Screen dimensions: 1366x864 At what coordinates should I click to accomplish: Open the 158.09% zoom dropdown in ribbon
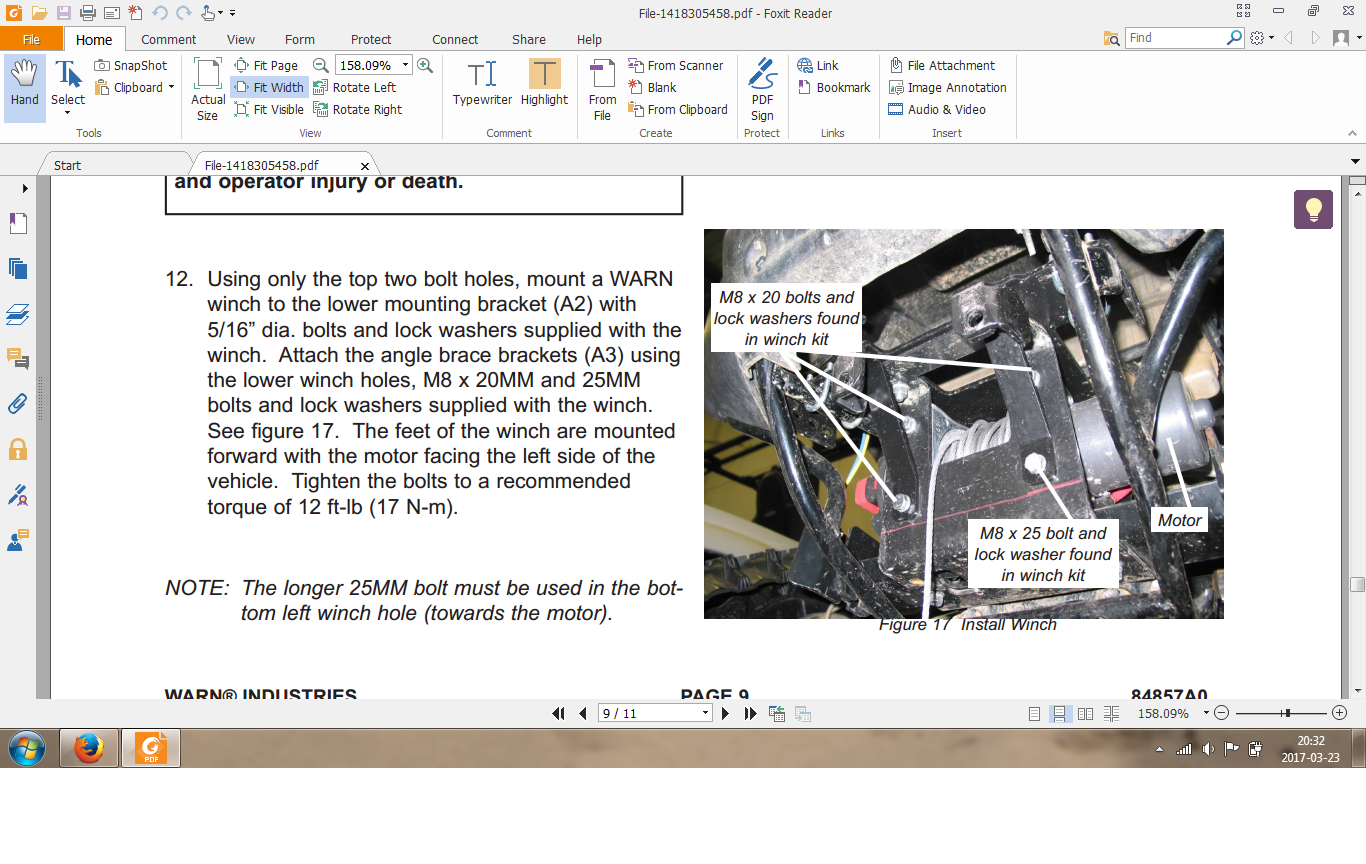click(405, 65)
